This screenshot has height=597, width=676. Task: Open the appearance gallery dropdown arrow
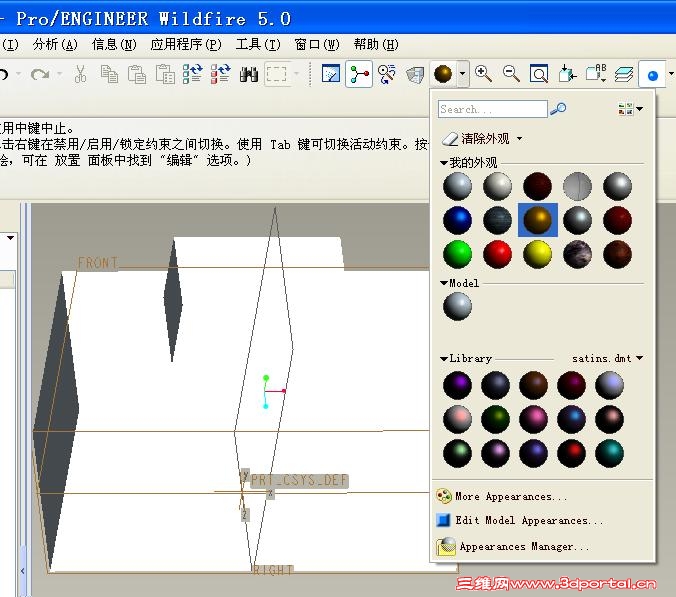pyautogui.click(x=462, y=74)
